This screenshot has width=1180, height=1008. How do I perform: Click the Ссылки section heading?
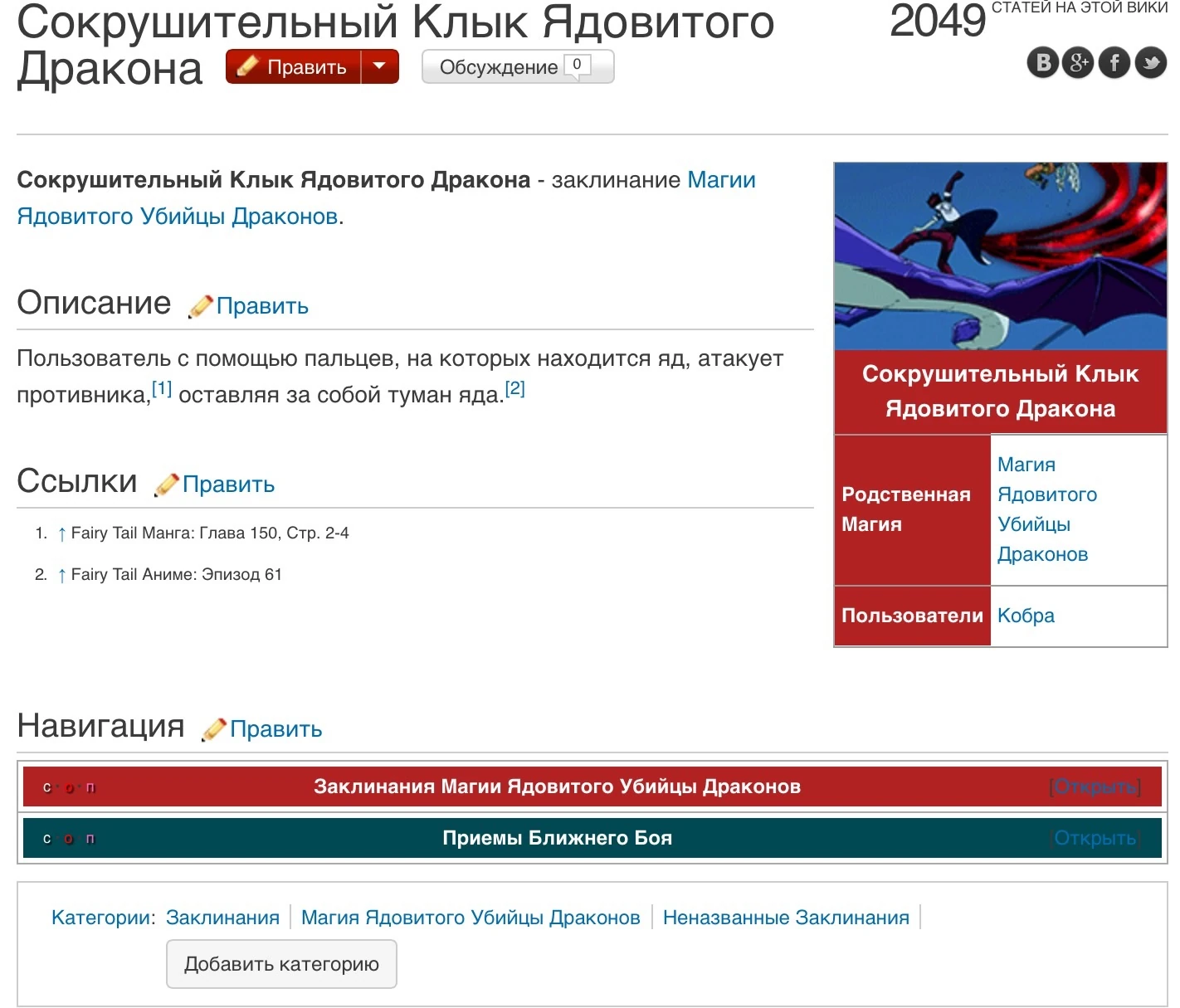pos(77,481)
